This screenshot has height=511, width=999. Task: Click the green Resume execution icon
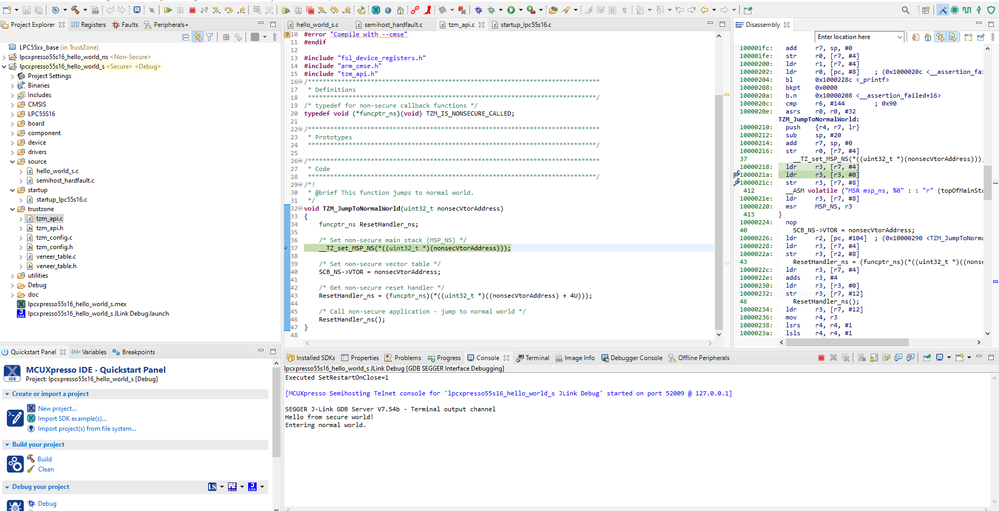(x=167, y=10)
